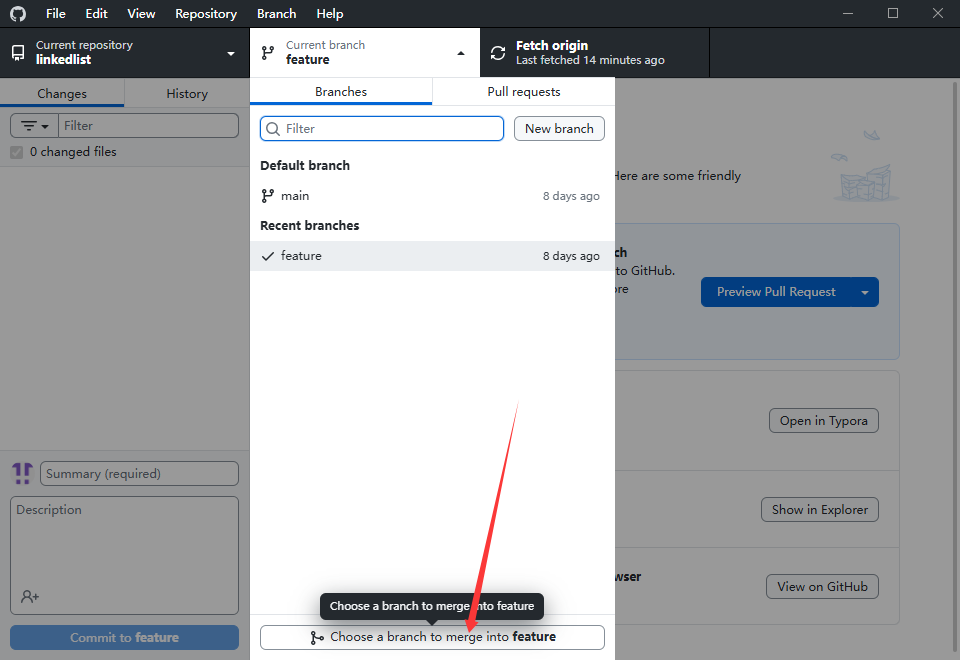Click the Summary (required) input field

pyautogui.click(x=139, y=474)
